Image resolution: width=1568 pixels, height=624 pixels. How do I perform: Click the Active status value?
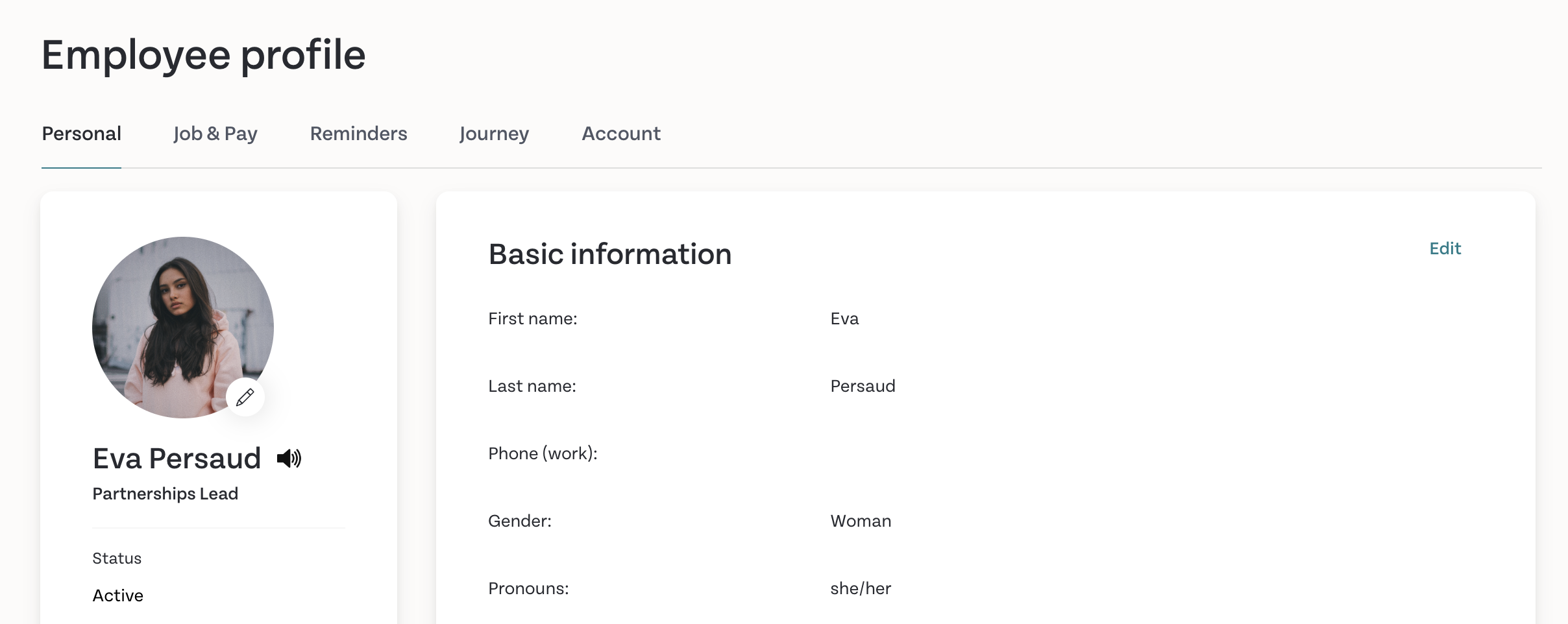click(118, 595)
